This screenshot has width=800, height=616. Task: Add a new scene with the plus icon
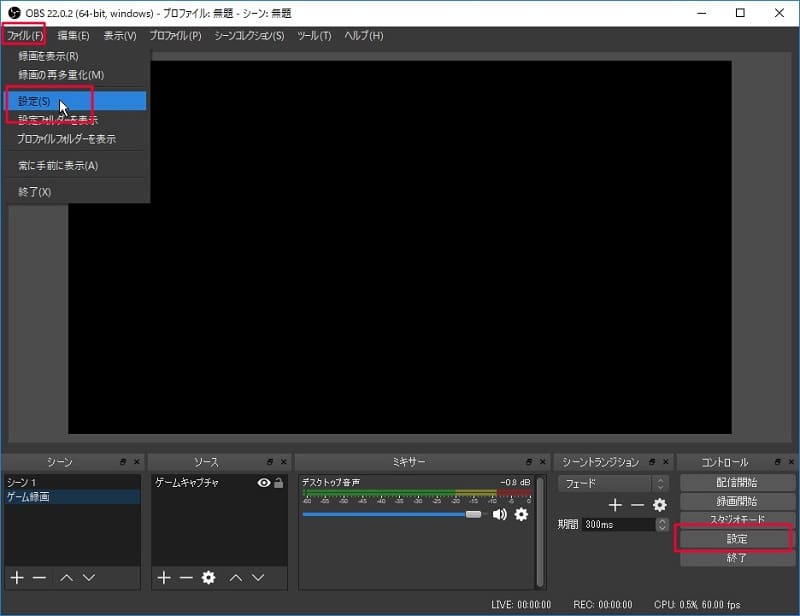coord(15,577)
